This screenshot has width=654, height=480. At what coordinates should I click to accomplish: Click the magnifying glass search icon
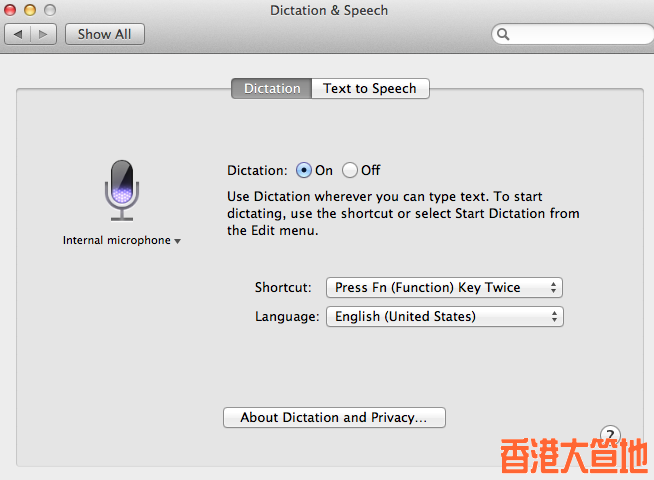[503, 34]
